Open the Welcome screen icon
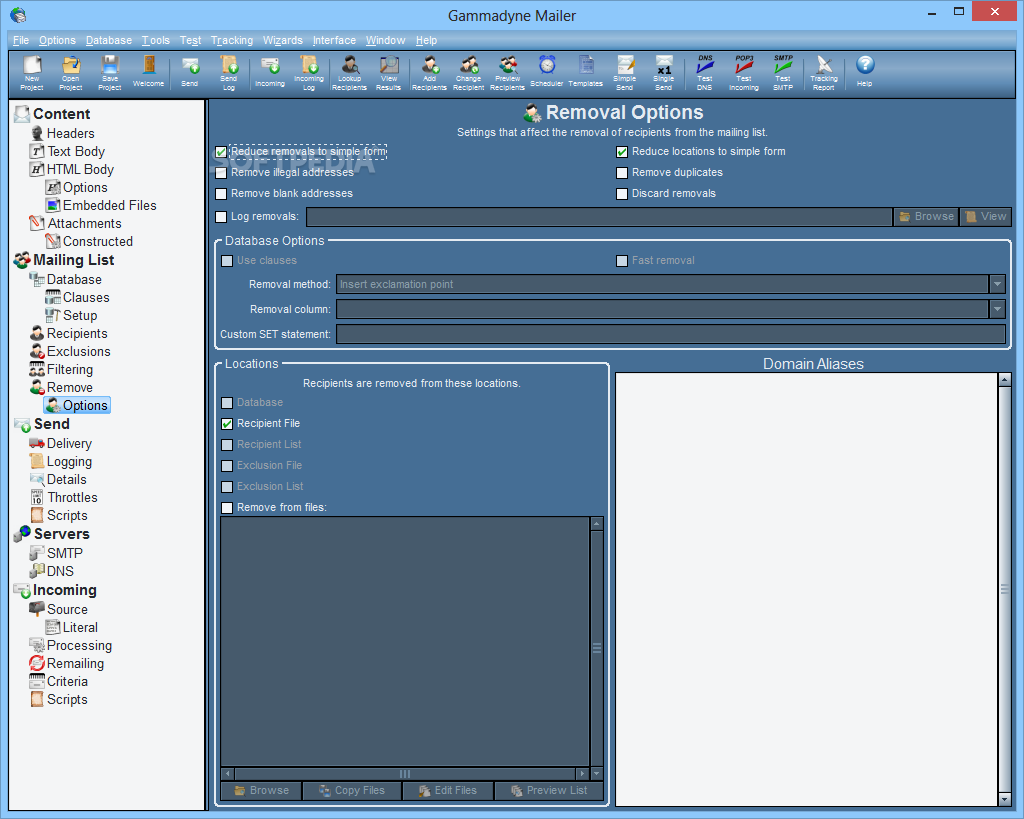This screenshot has height=819, width=1024. [149, 71]
